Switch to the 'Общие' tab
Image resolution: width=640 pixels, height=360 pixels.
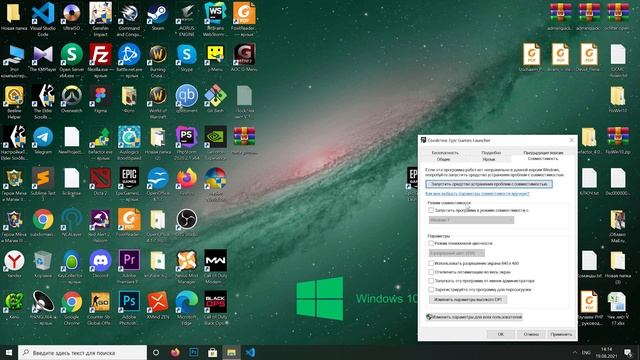[x=443, y=159]
